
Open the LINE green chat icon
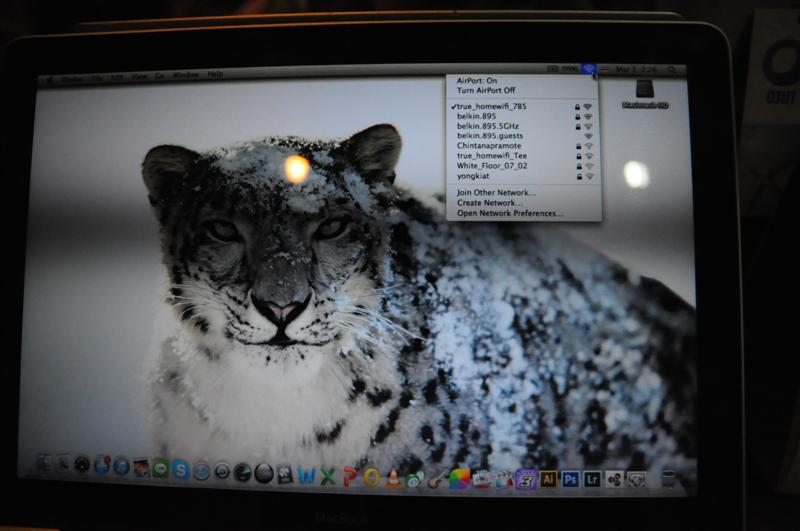(161, 468)
